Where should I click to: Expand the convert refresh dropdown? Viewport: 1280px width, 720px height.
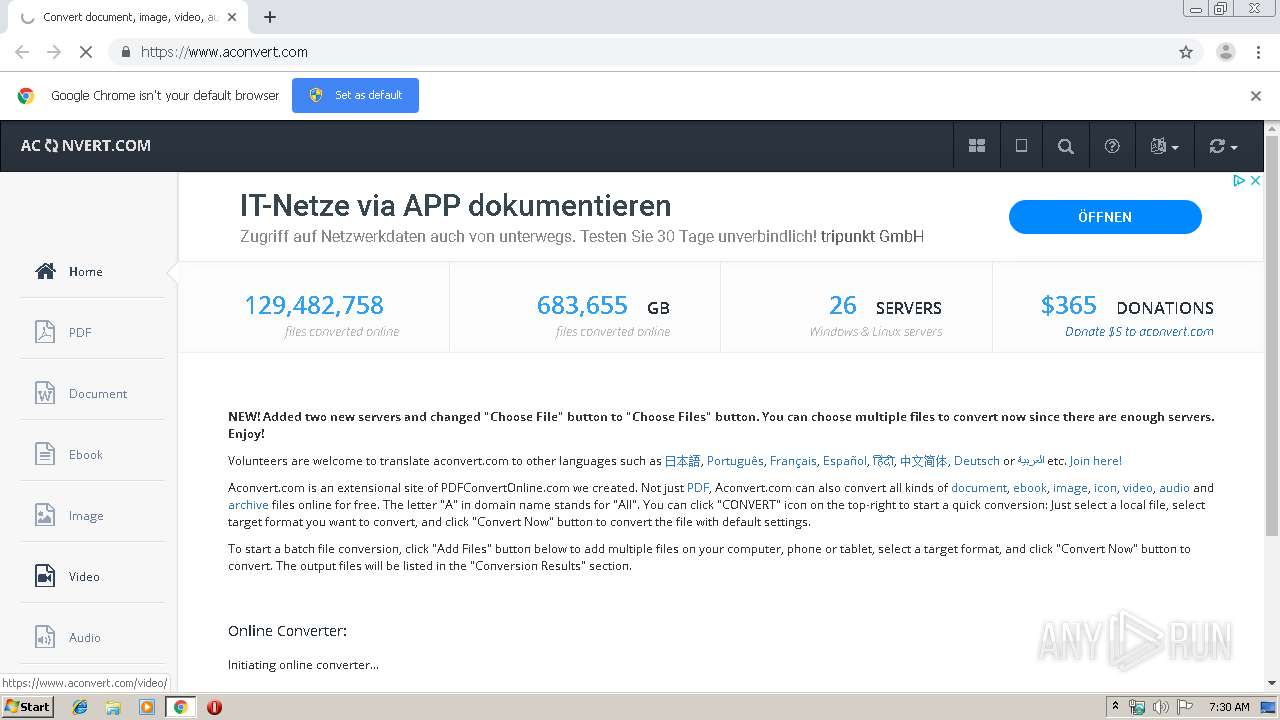(x=1223, y=146)
